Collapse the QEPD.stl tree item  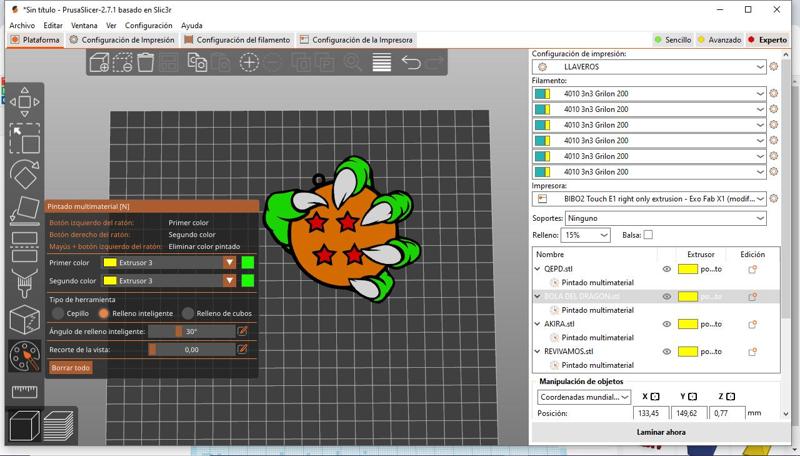tap(538, 269)
